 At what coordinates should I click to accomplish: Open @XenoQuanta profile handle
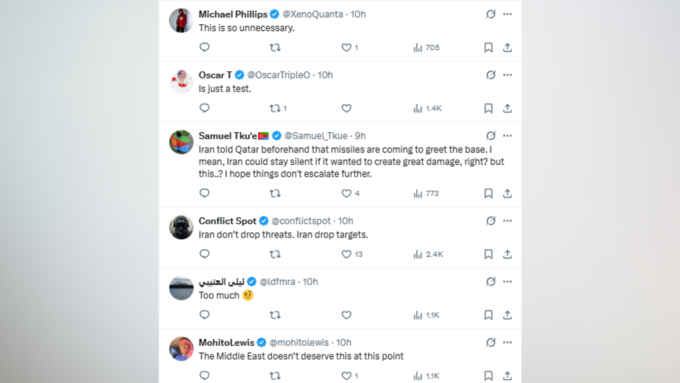pos(313,14)
